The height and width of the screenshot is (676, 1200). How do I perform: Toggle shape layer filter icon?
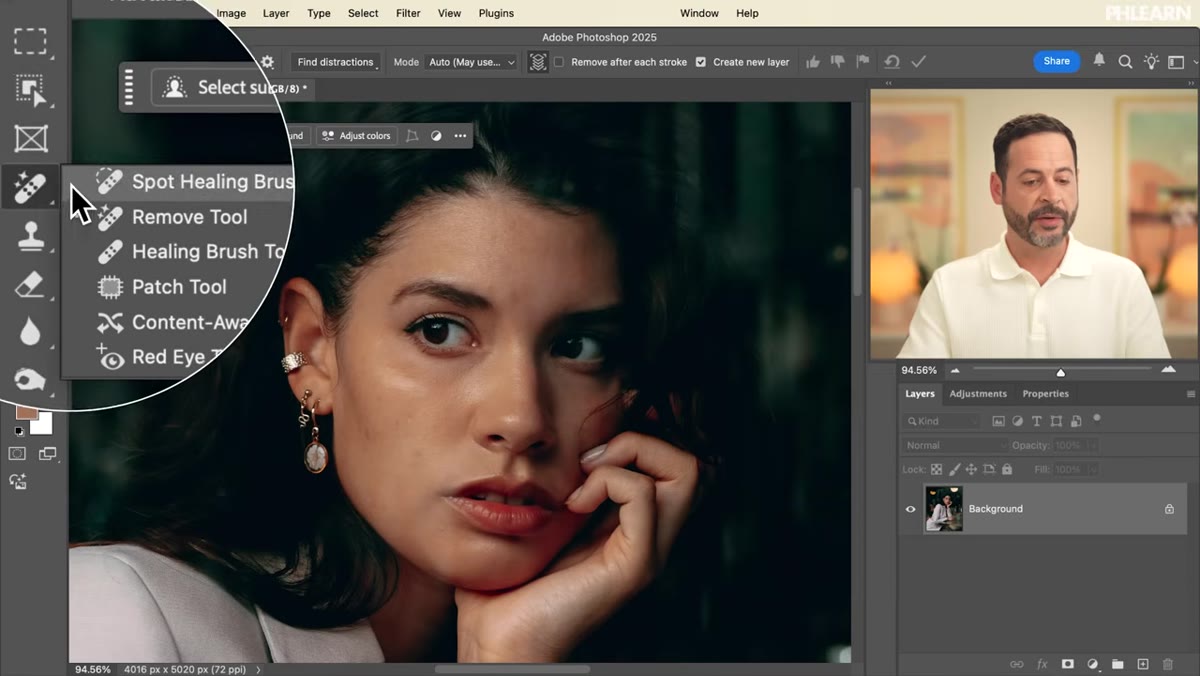1056,421
